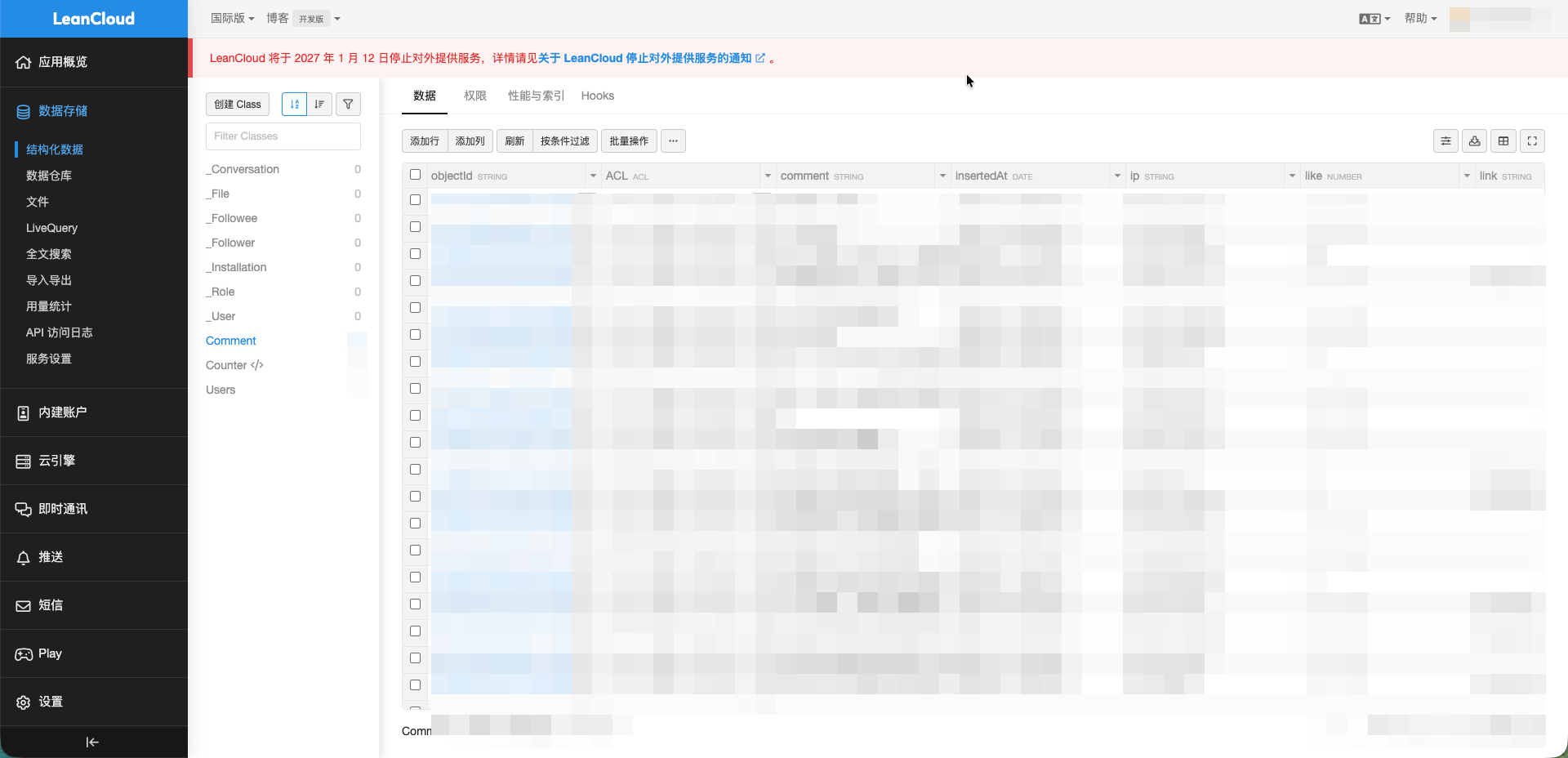
Task: Toggle the table grid view icon
Action: 1503,141
